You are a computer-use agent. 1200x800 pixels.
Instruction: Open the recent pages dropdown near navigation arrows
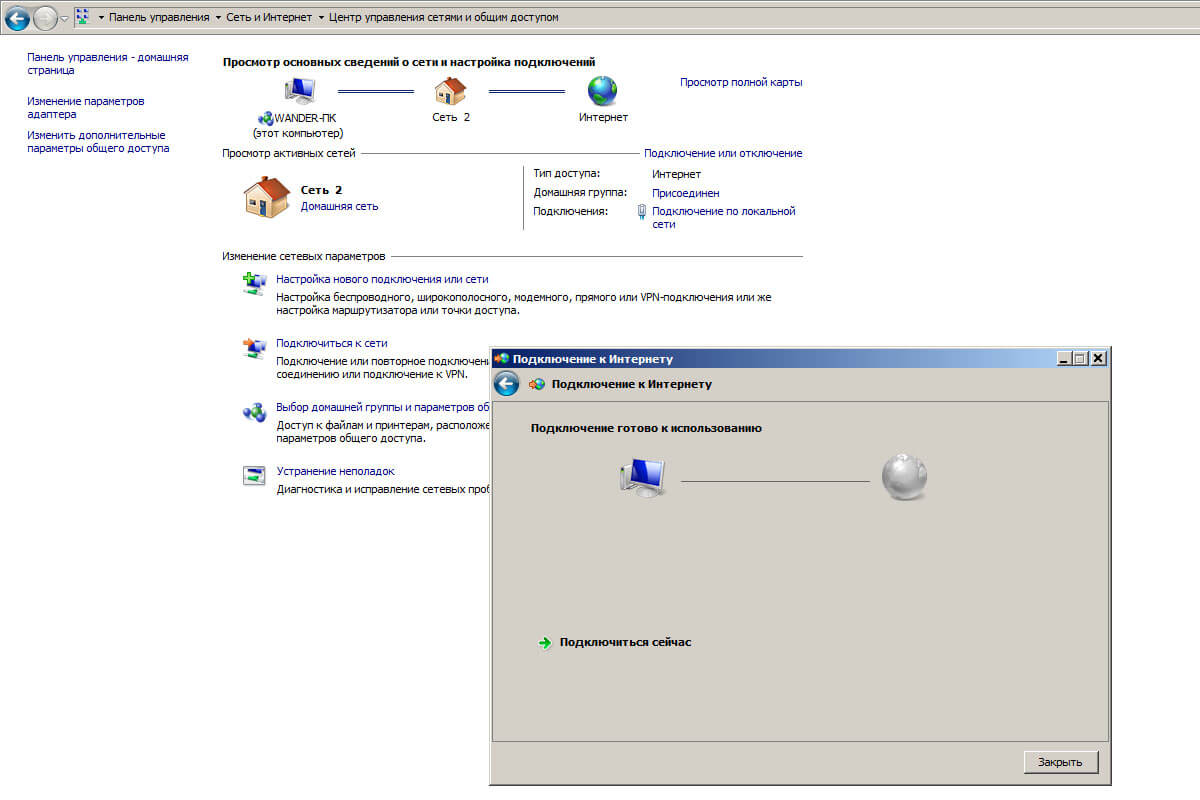tap(65, 18)
